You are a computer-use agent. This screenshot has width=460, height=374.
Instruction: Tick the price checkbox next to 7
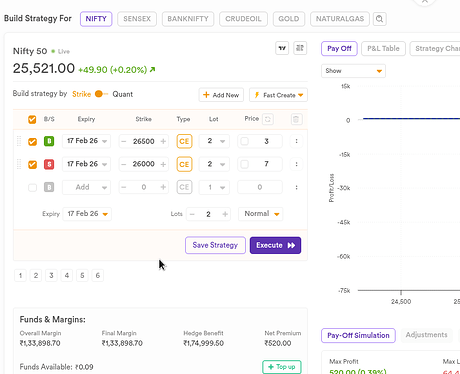[244, 164]
